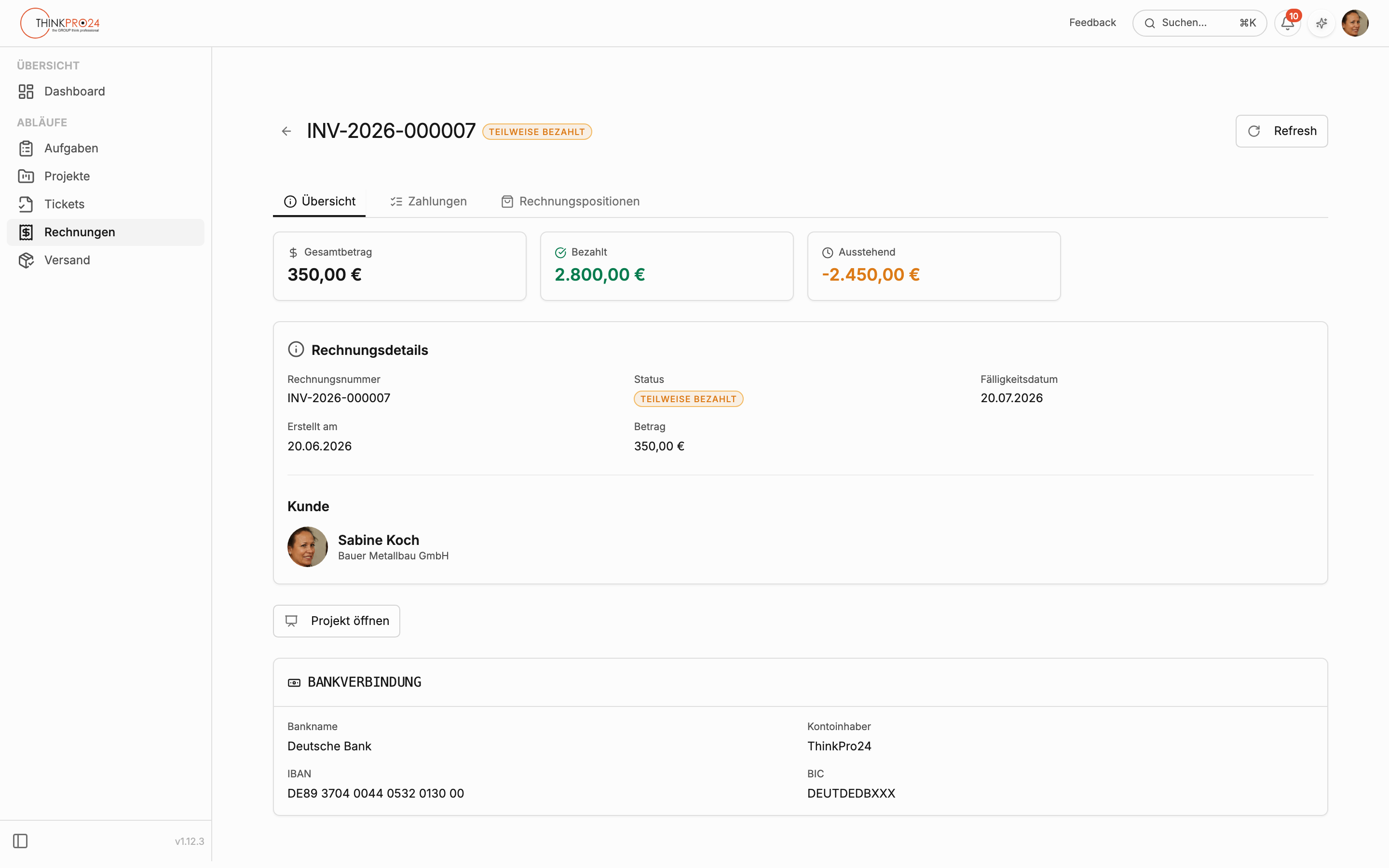Switch to the Rechnungspositionen tab
Image resolution: width=1389 pixels, height=868 pixels.
[x=571, y=202]
